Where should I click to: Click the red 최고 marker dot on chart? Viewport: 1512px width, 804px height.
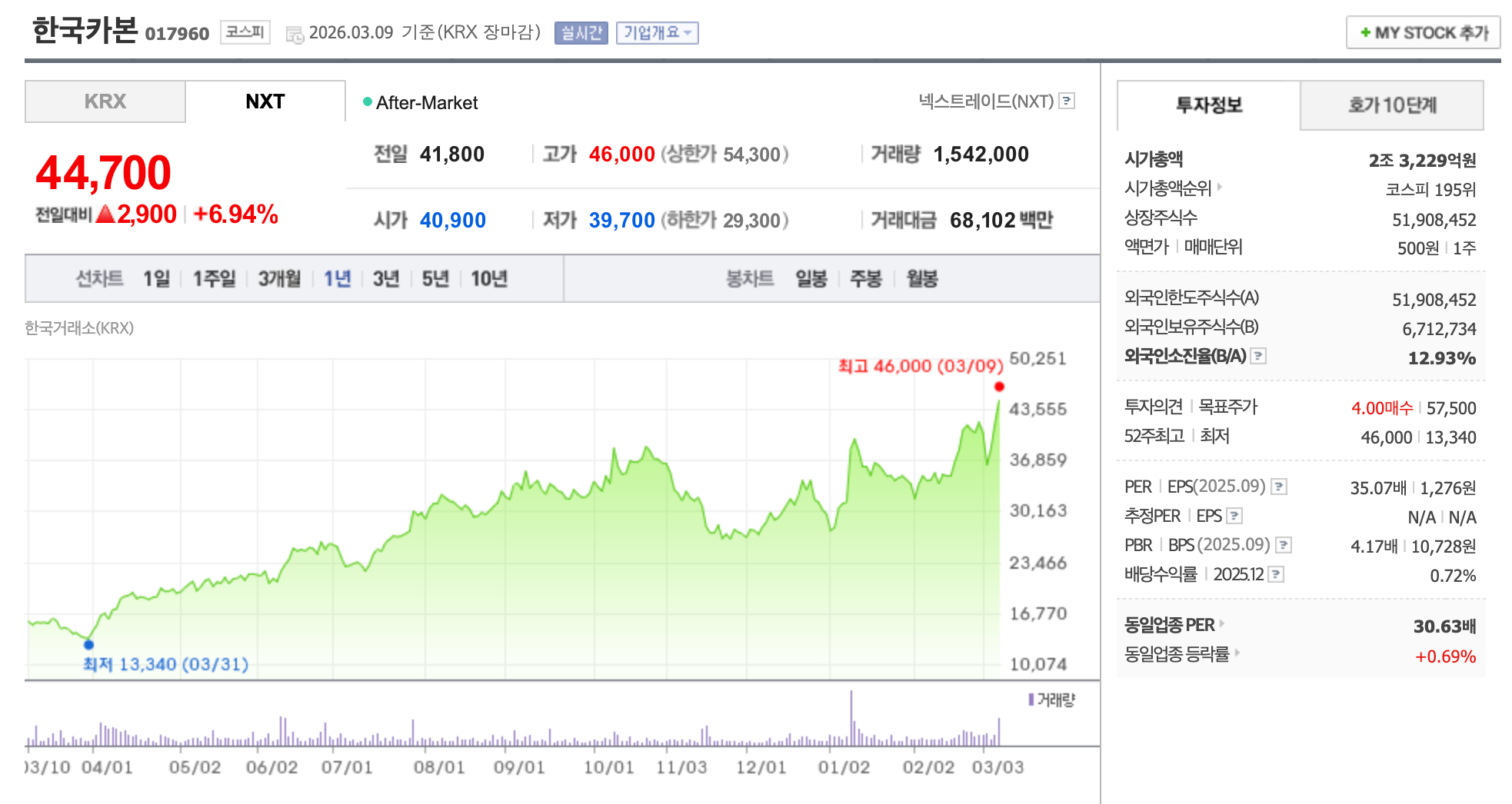pos(999,387)
